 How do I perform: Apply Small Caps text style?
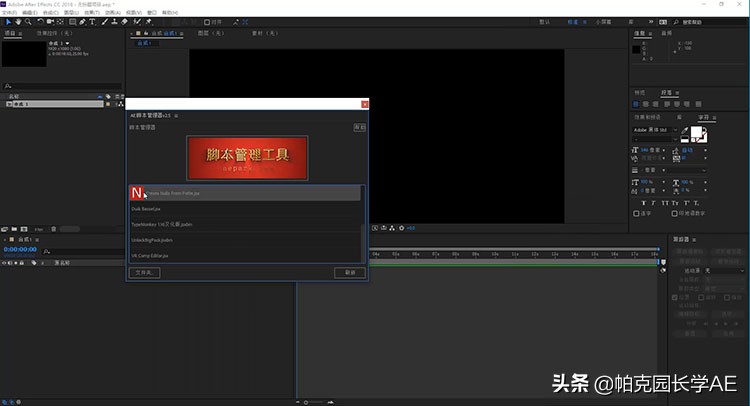tap(675, 203)
